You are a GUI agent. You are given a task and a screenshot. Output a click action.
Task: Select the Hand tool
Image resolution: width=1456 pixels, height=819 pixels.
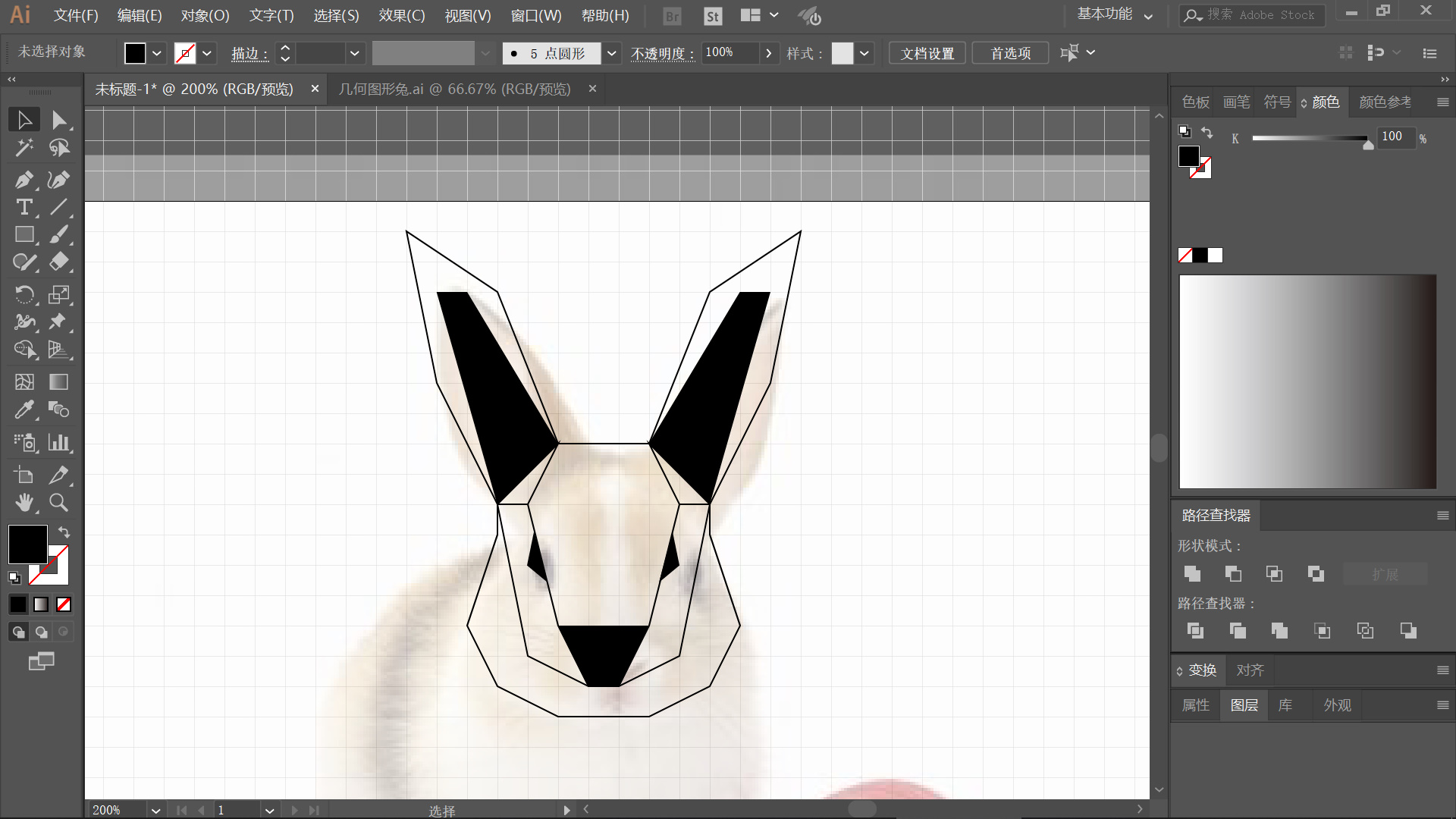pyautogui.click(x=24, y=502)
